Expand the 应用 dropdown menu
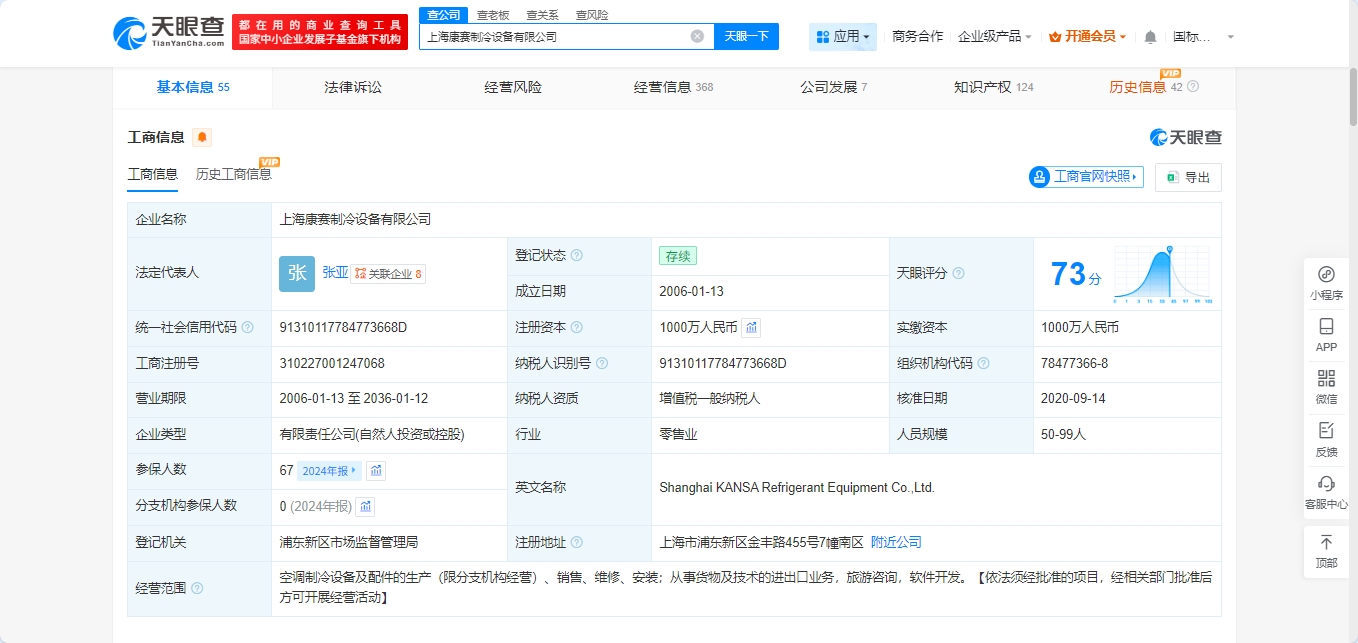This screenshot has width=1358, height=643. click(x=842, y=37)
